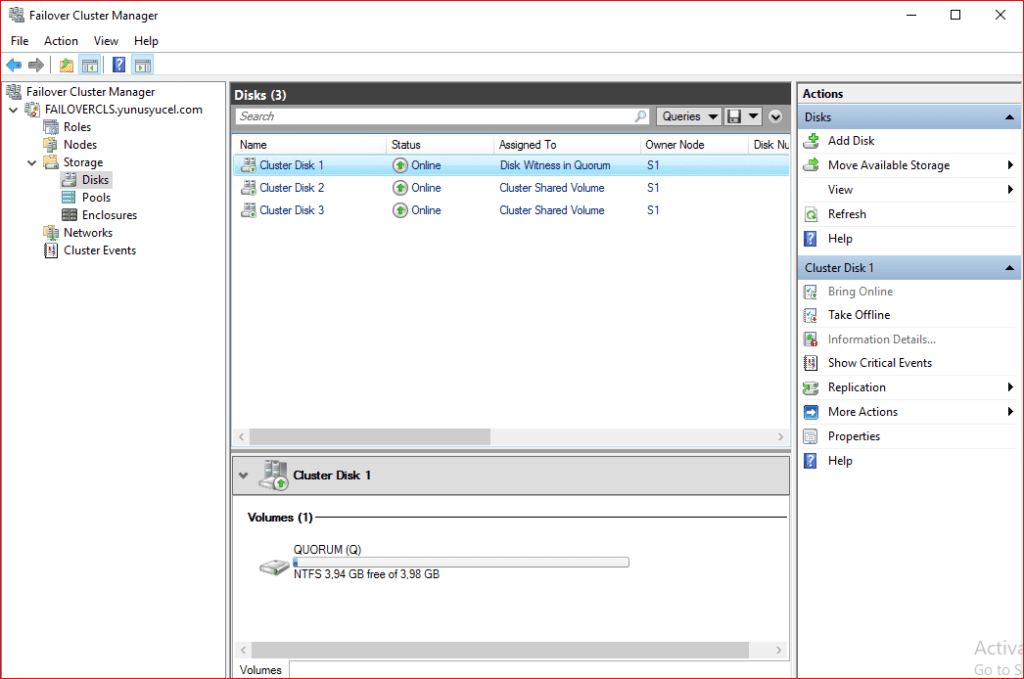Click the Cluster Disk 3 row icon

tap(248, 210)
